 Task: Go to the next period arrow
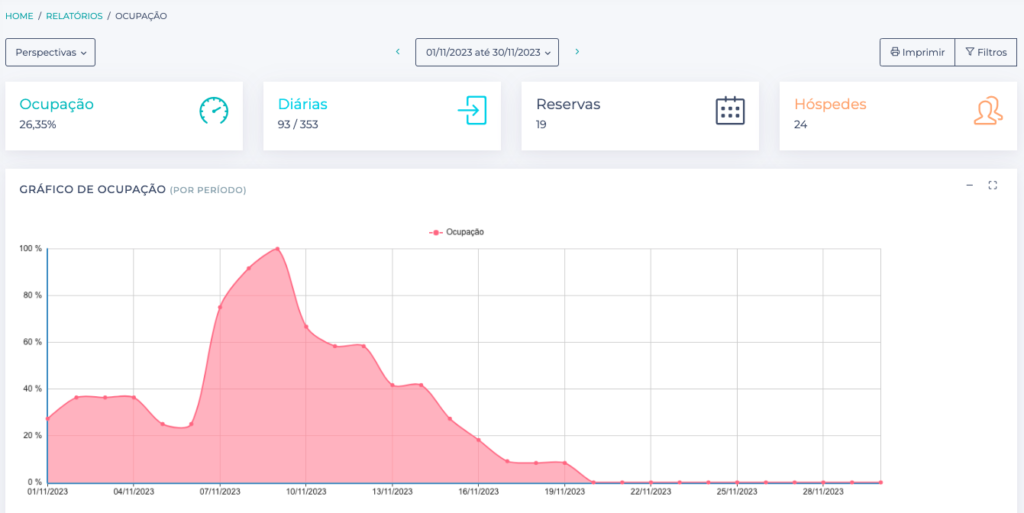[577, 52]
